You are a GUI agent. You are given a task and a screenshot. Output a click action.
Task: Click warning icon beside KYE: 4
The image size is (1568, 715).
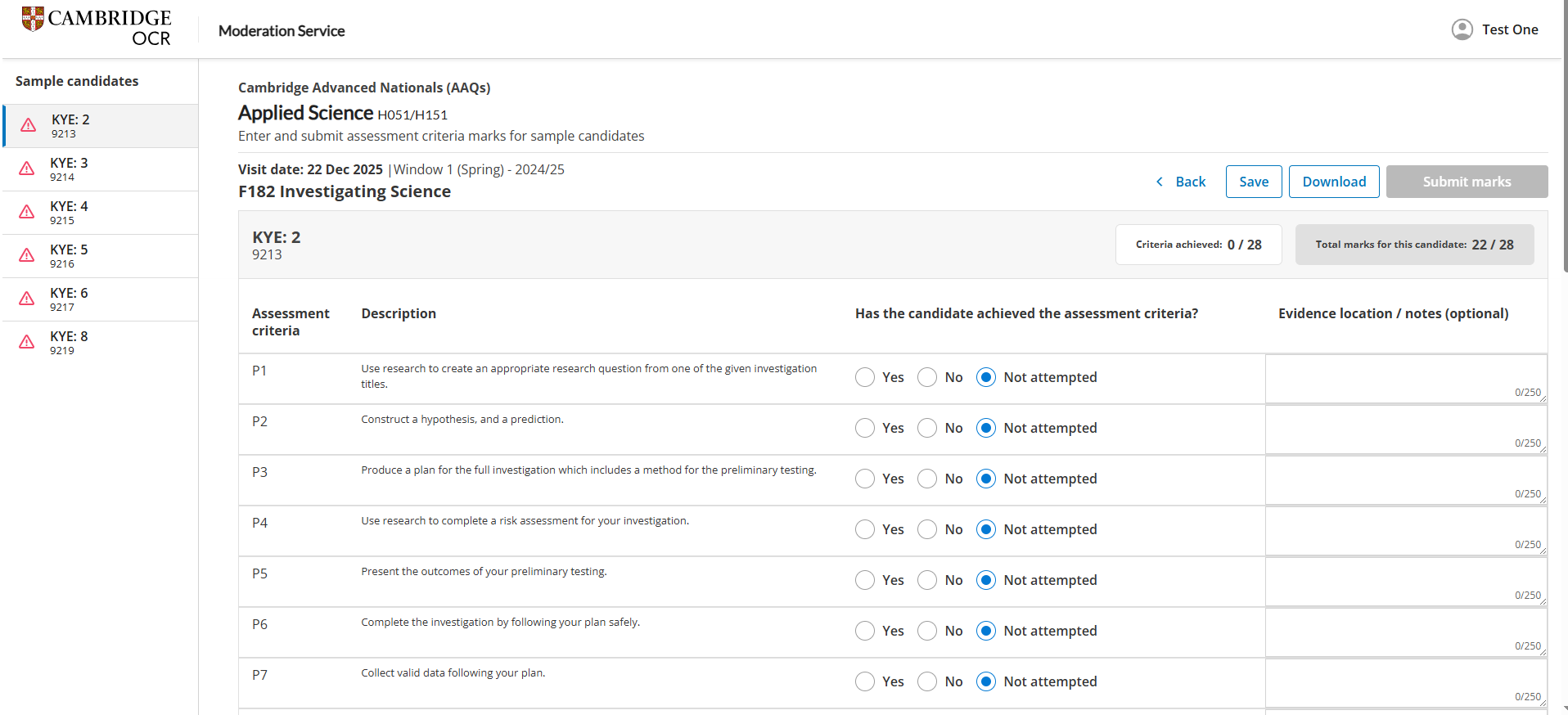coord(27,212)
